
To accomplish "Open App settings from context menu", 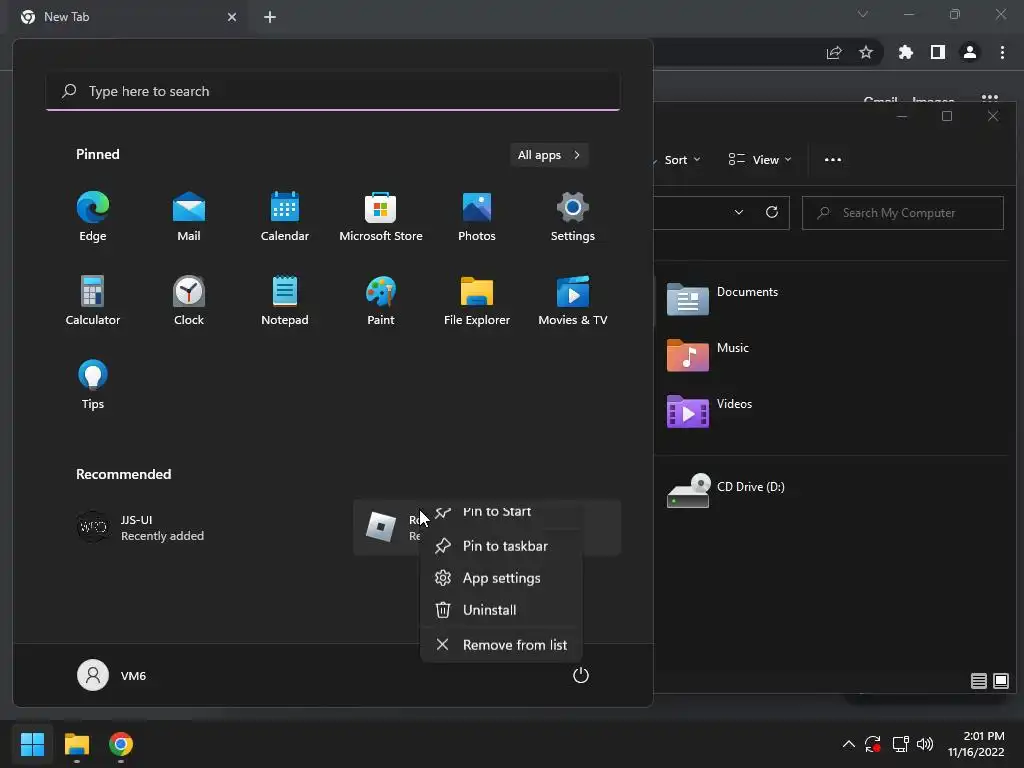I will (501, 578).
